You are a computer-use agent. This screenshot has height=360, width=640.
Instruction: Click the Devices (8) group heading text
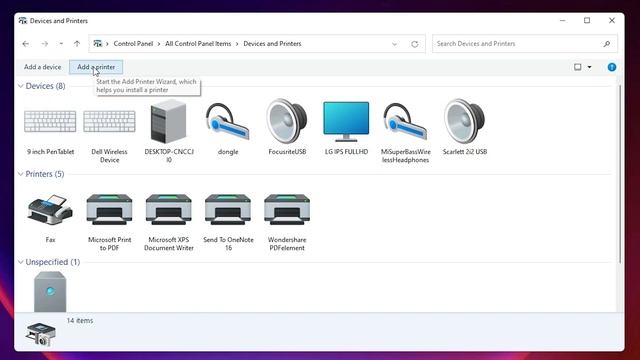pyautogui.click(x=45, y=86)
